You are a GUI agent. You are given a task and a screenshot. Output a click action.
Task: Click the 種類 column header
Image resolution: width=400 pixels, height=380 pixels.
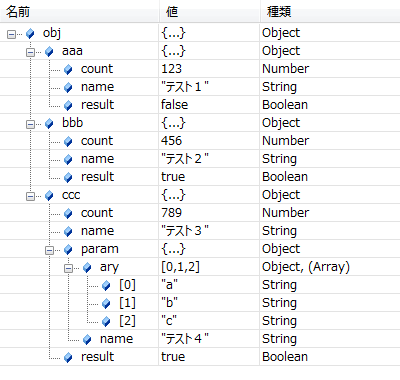[x=330, y=12]
